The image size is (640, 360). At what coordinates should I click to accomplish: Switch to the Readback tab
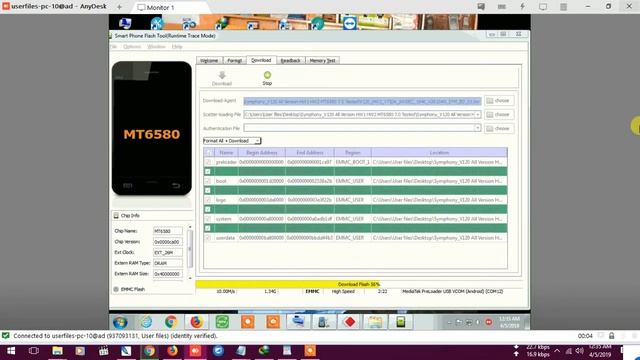coord(291,60)
